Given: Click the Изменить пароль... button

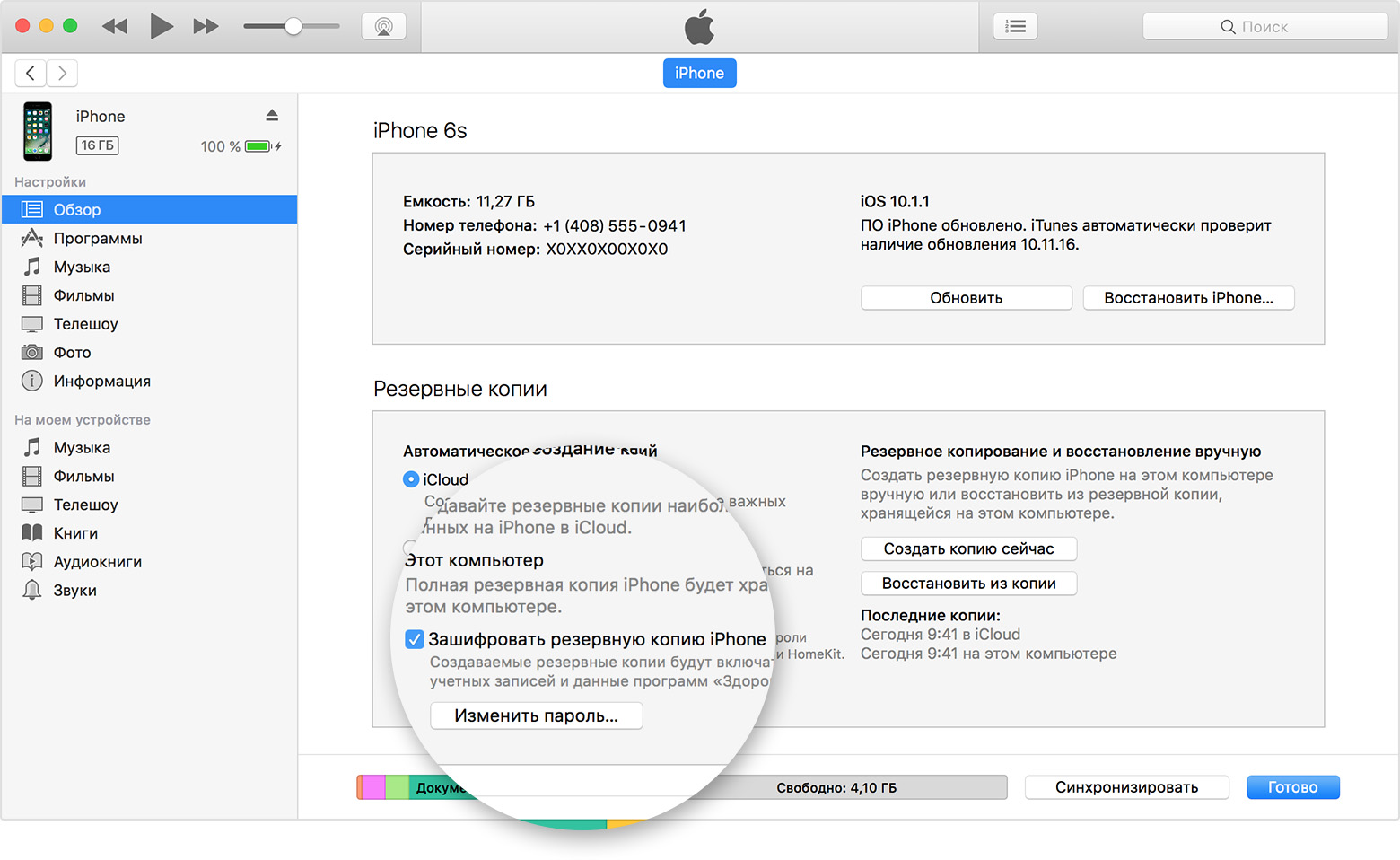Looking at the screenshot, I should [537, 715].
